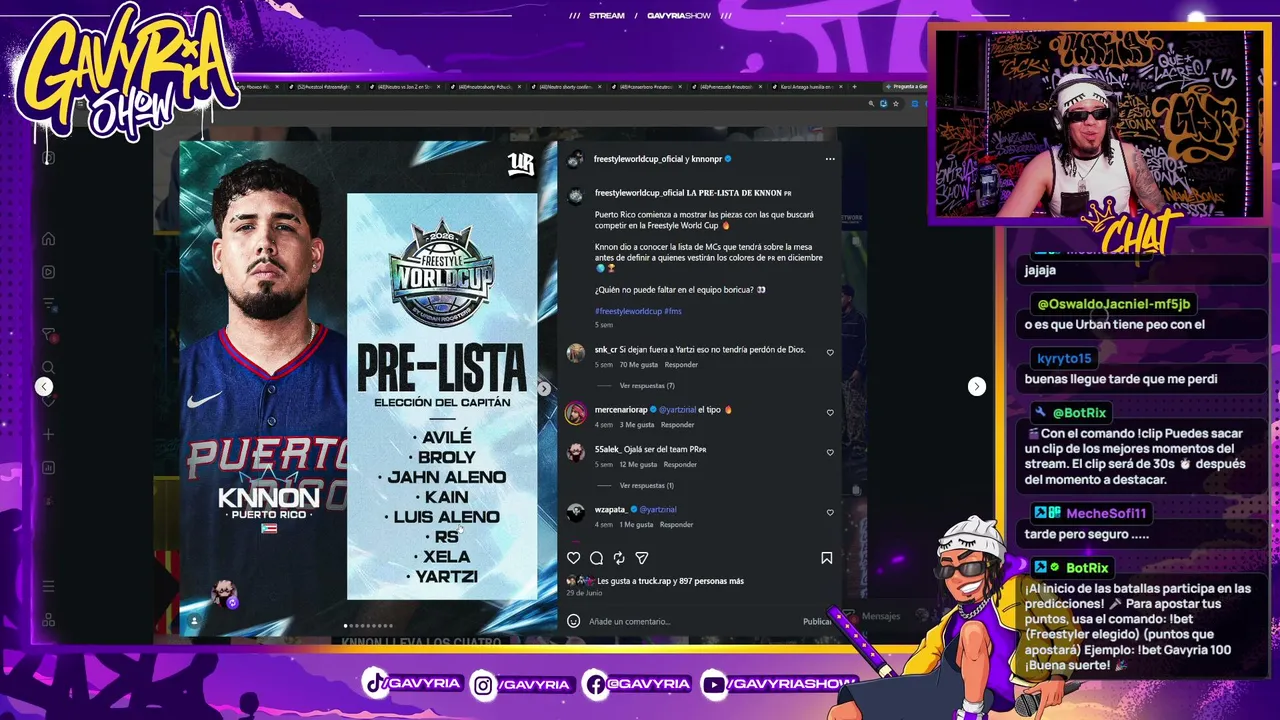Like wzapata_'s comment
This screenshot has height=720, width=1280.
pos(830,512)
